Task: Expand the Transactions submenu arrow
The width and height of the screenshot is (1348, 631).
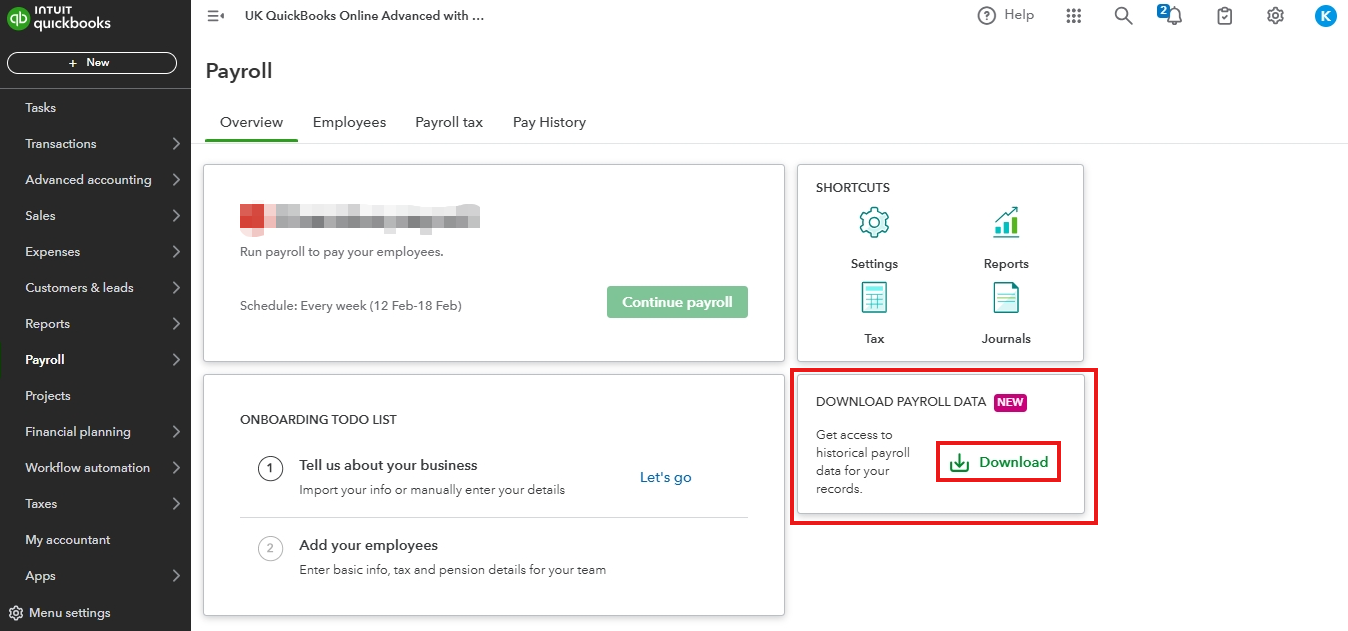Action: [176, 144]
